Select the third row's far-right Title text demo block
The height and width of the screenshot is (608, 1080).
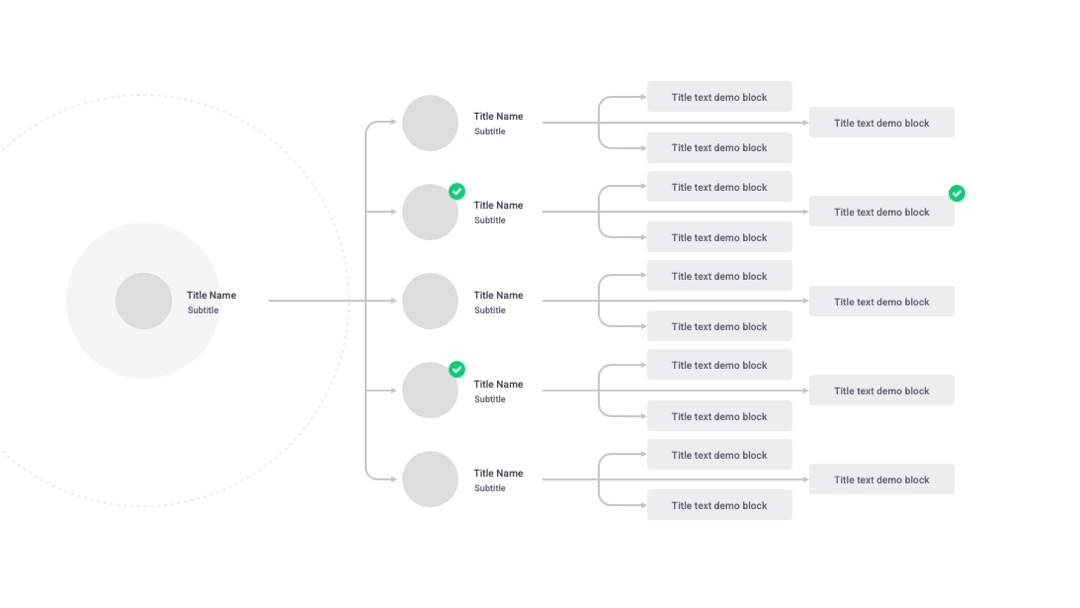882,302
